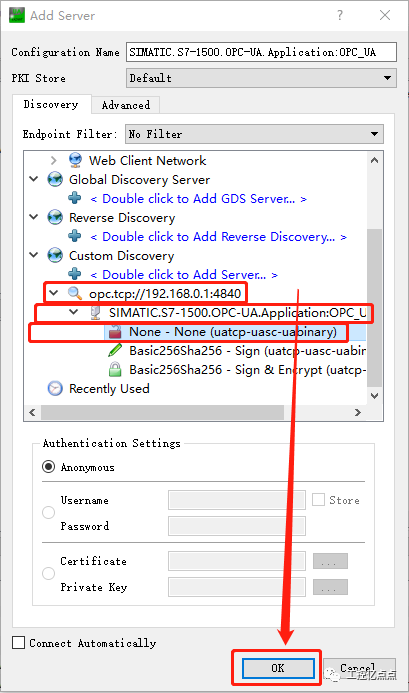Click the tree's scroll down arrow

click(x=374, y=396)
